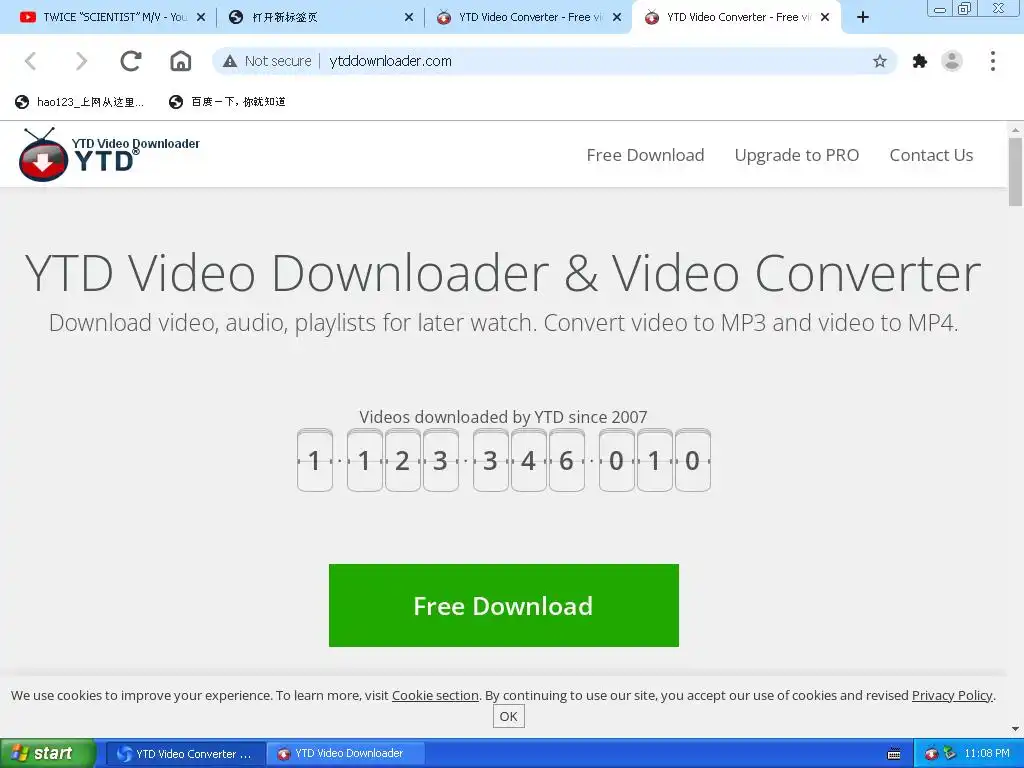This screenshot has width=1024, height=768.
Task: Go back with the browser back arrow
Action: (30, 61)
